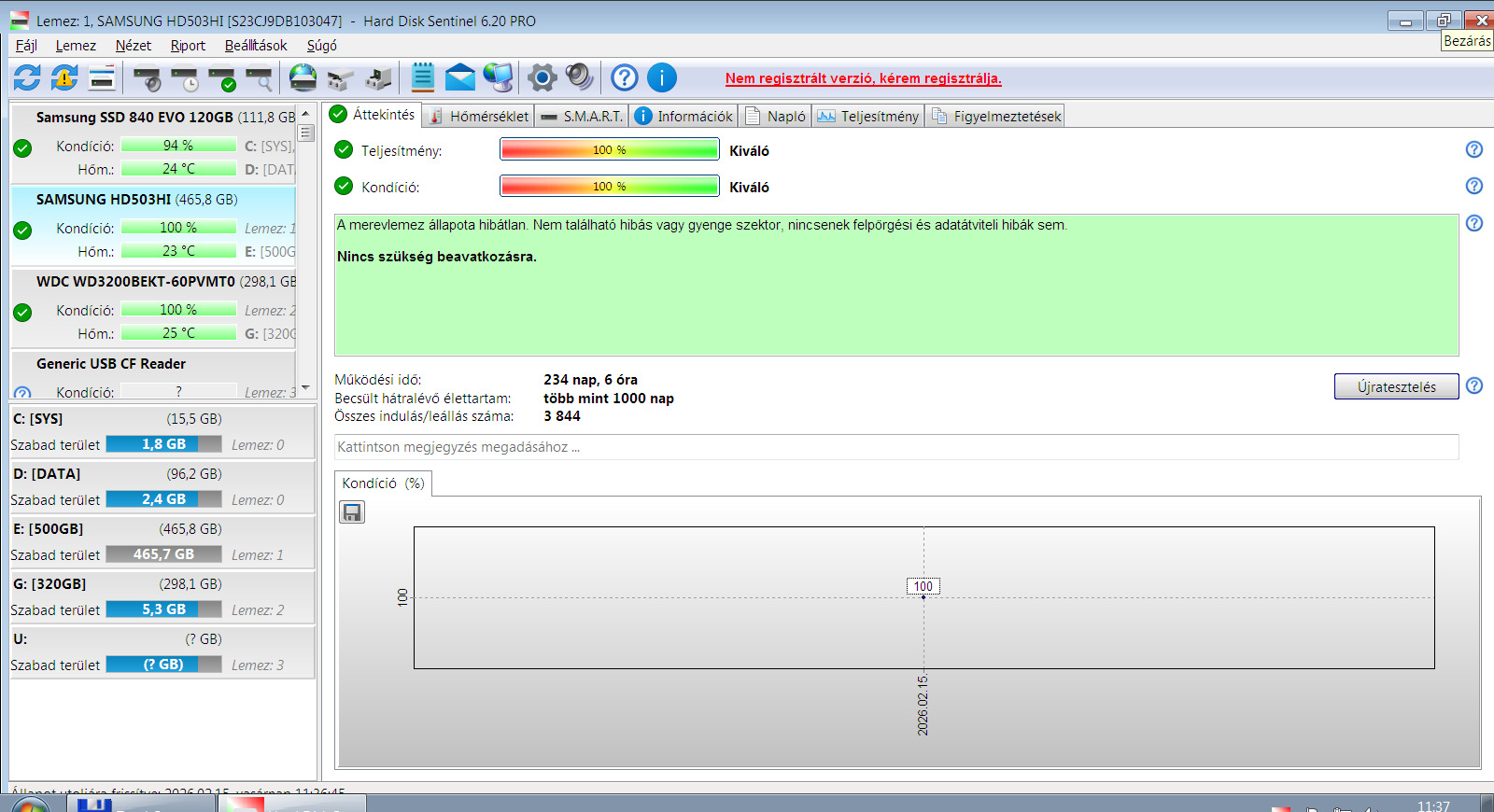1494x812 pixels.
Task: Select the D: [DATA] partition row
Action: click(x=162, y=486)
